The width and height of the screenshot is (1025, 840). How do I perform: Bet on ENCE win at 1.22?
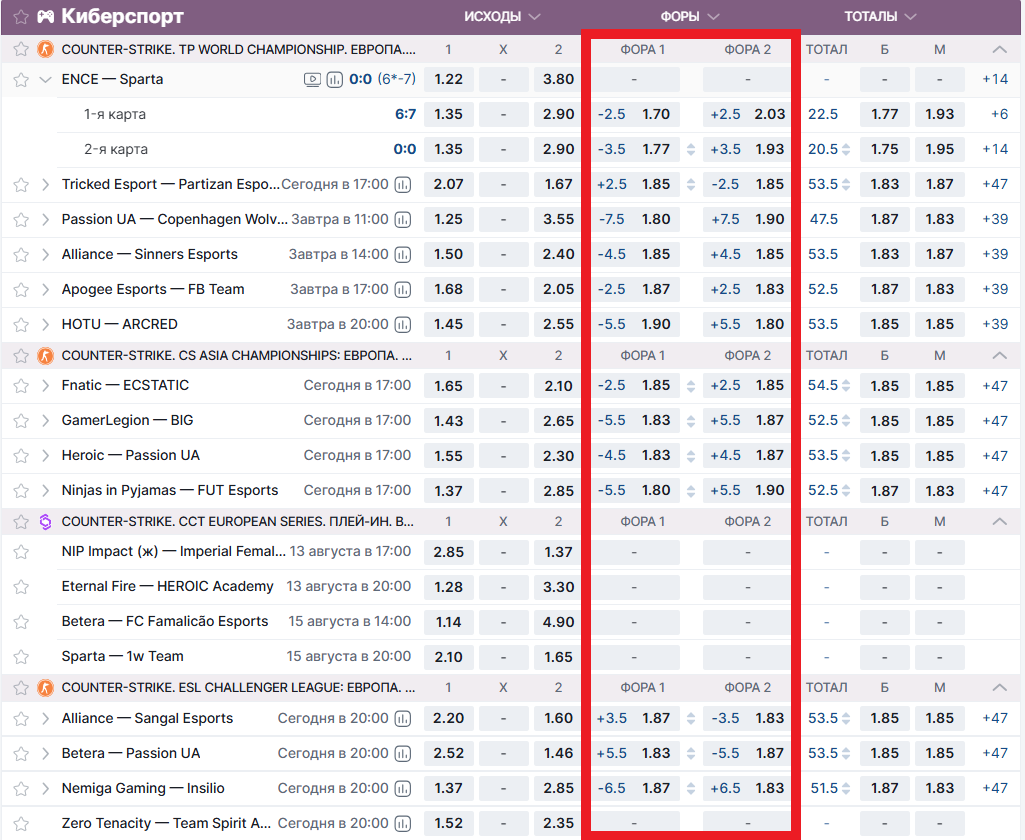448,79
